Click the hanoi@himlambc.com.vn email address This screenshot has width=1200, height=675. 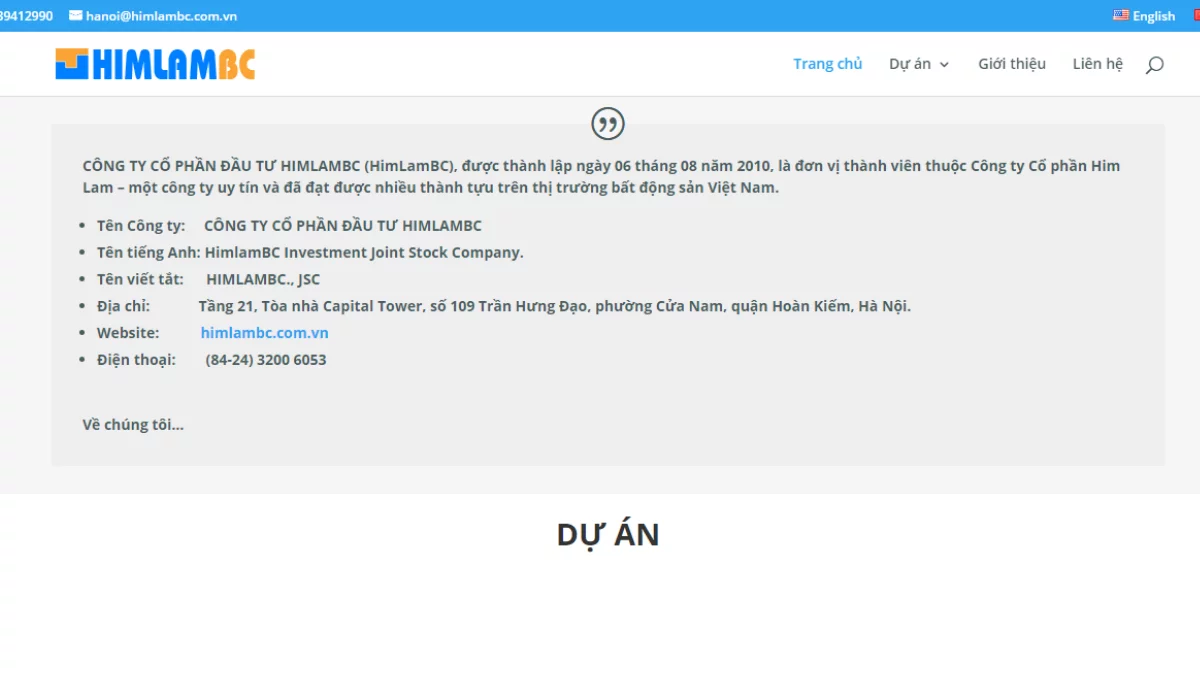point(161,16)
